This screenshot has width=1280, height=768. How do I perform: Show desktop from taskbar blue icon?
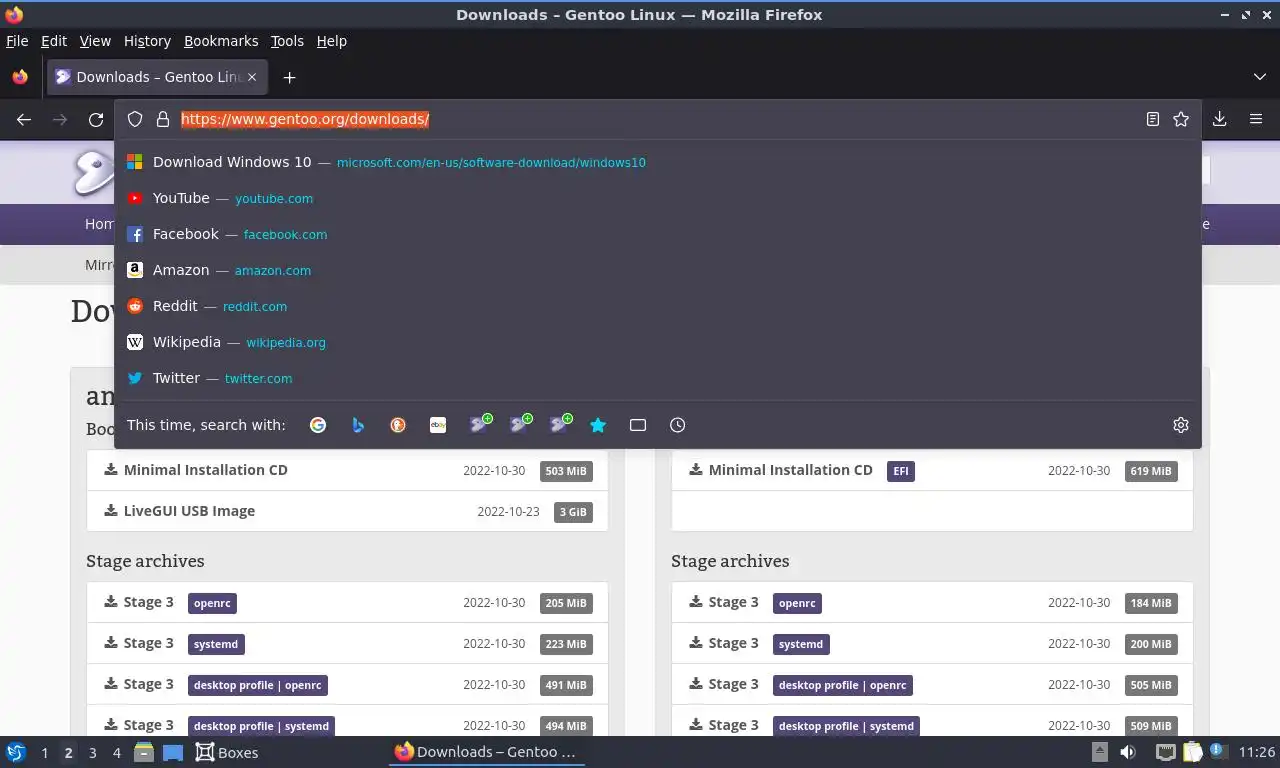(x=172, y=752)
